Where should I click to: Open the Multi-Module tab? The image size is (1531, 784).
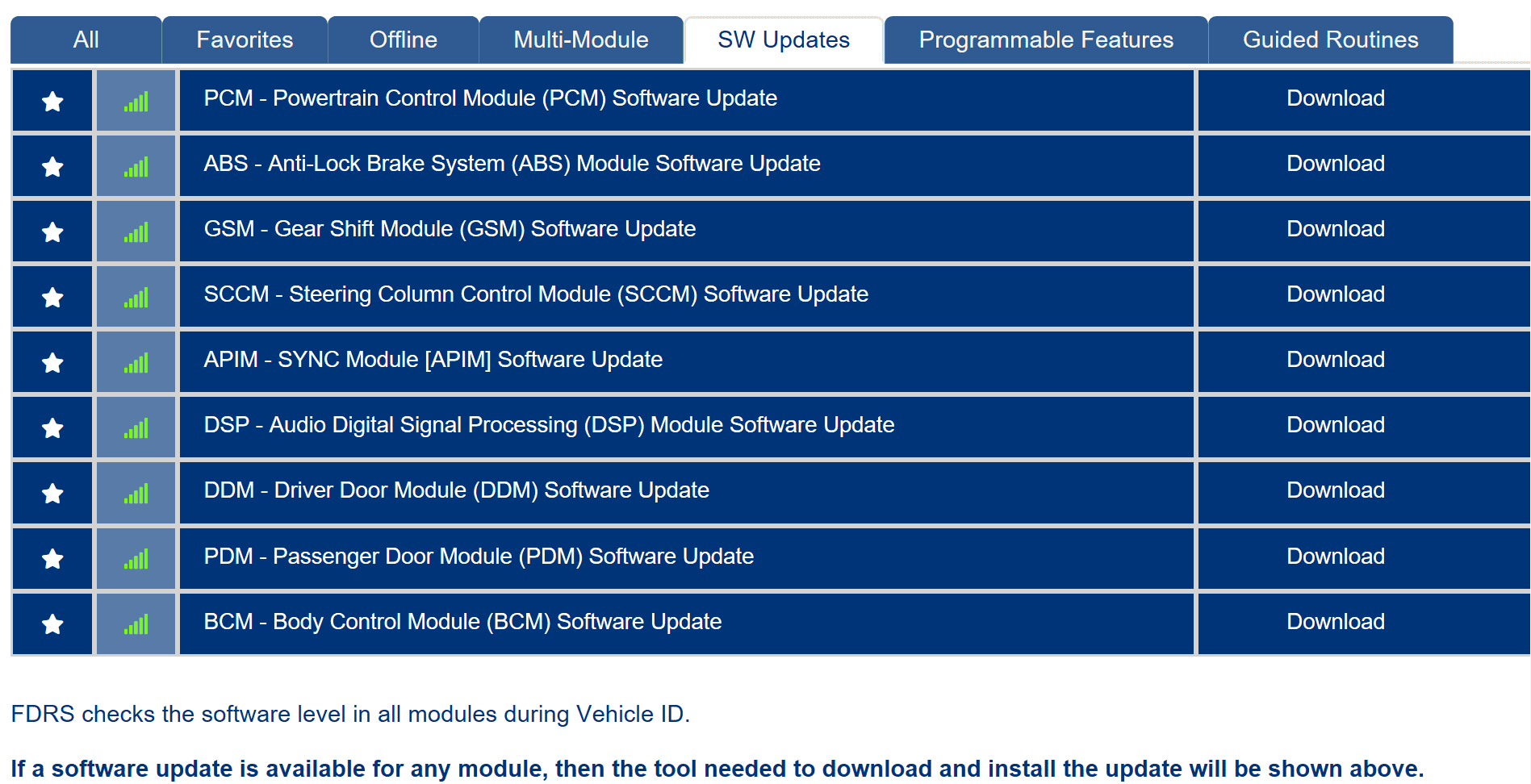(580, 40)
